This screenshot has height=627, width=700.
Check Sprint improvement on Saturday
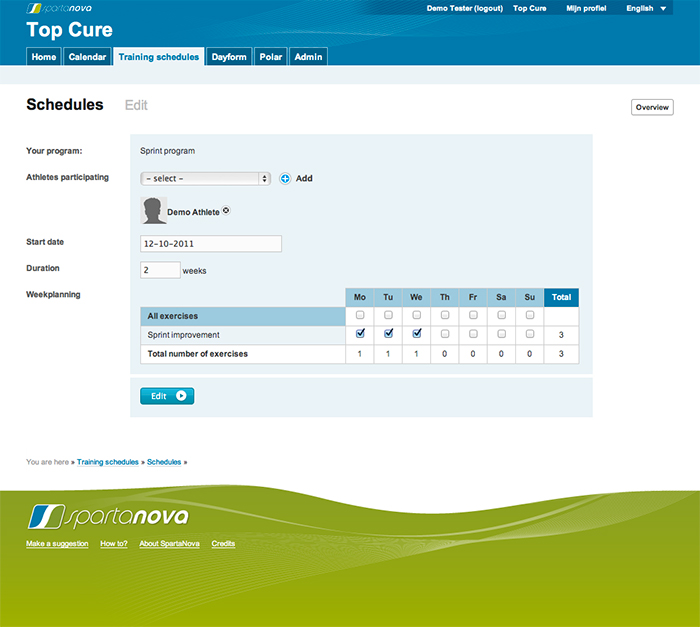(502, 334)
